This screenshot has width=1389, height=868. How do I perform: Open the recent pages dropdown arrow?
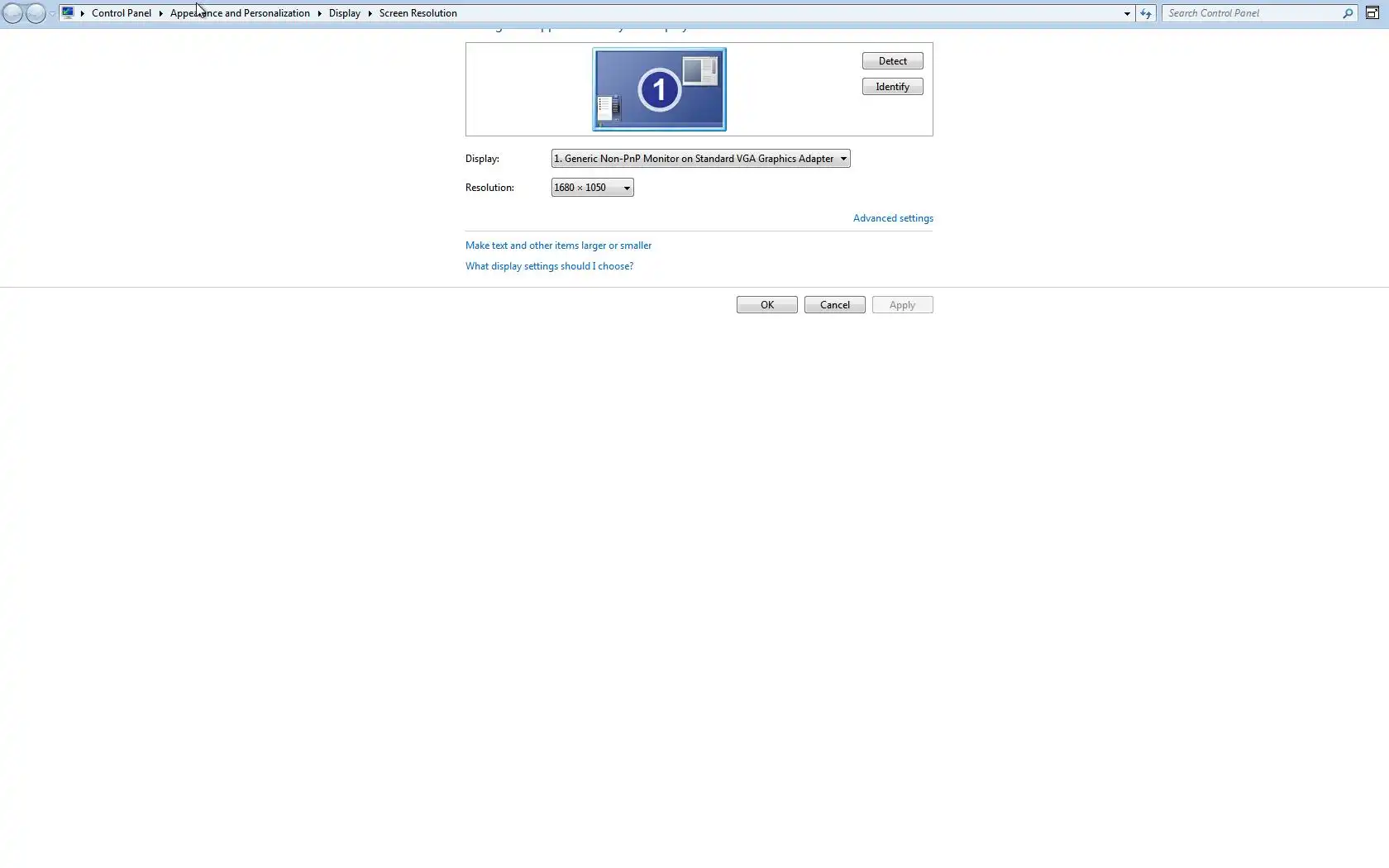pos(52,14)
